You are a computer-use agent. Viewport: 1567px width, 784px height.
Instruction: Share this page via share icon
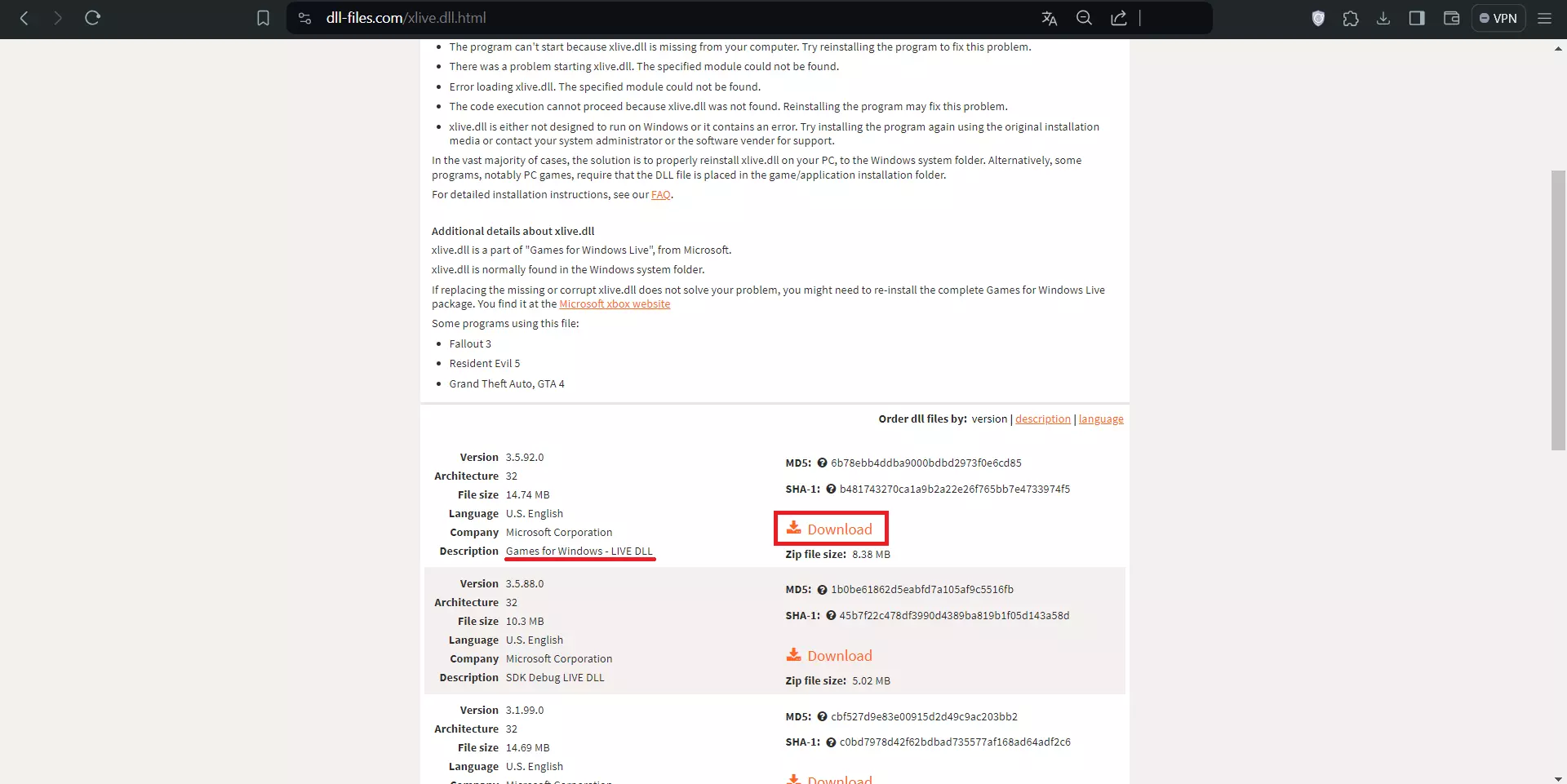point(1119,18)
